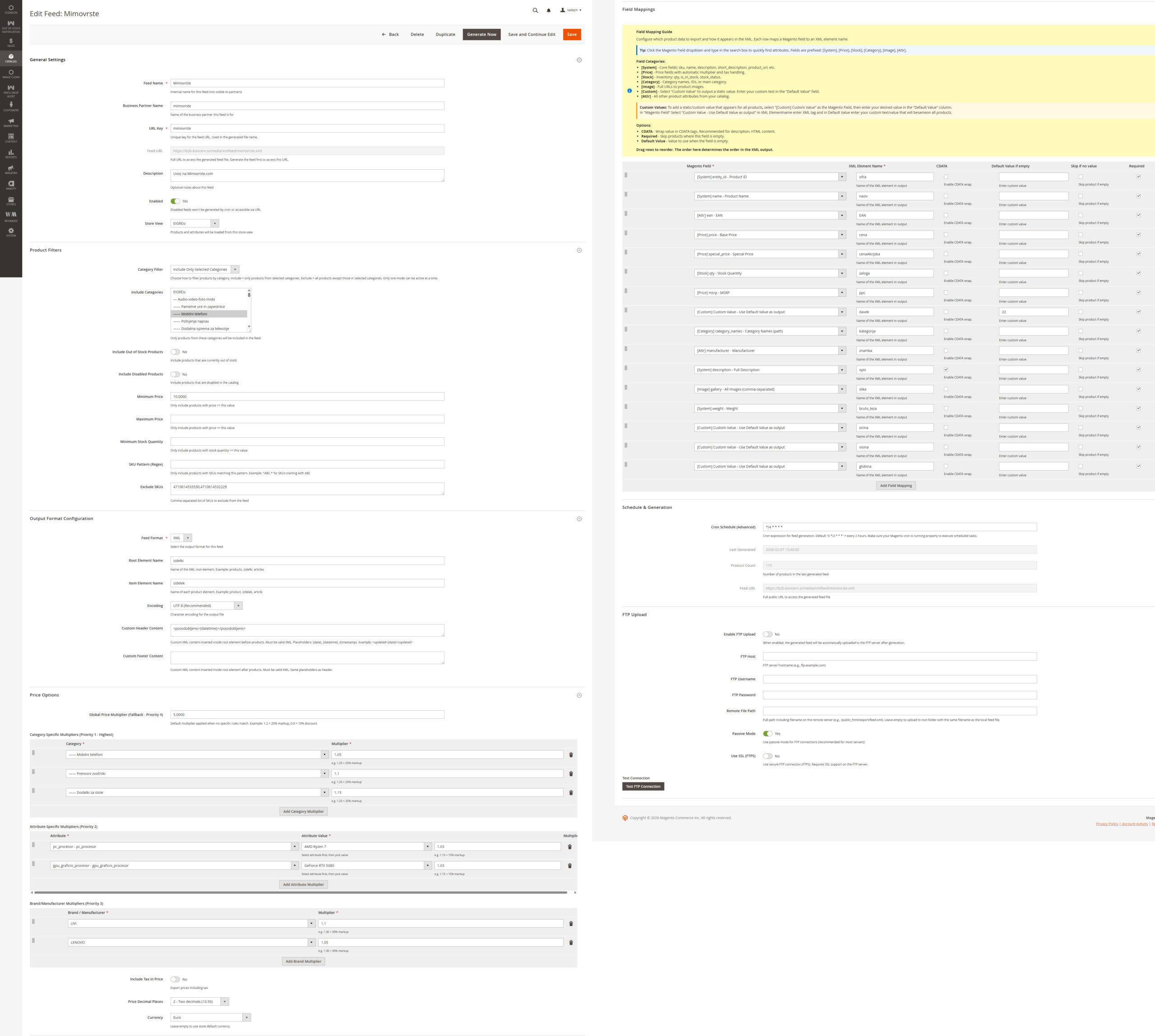Open the tadejm account menu
1155x1036 pixels.
[x=571, y=10]
